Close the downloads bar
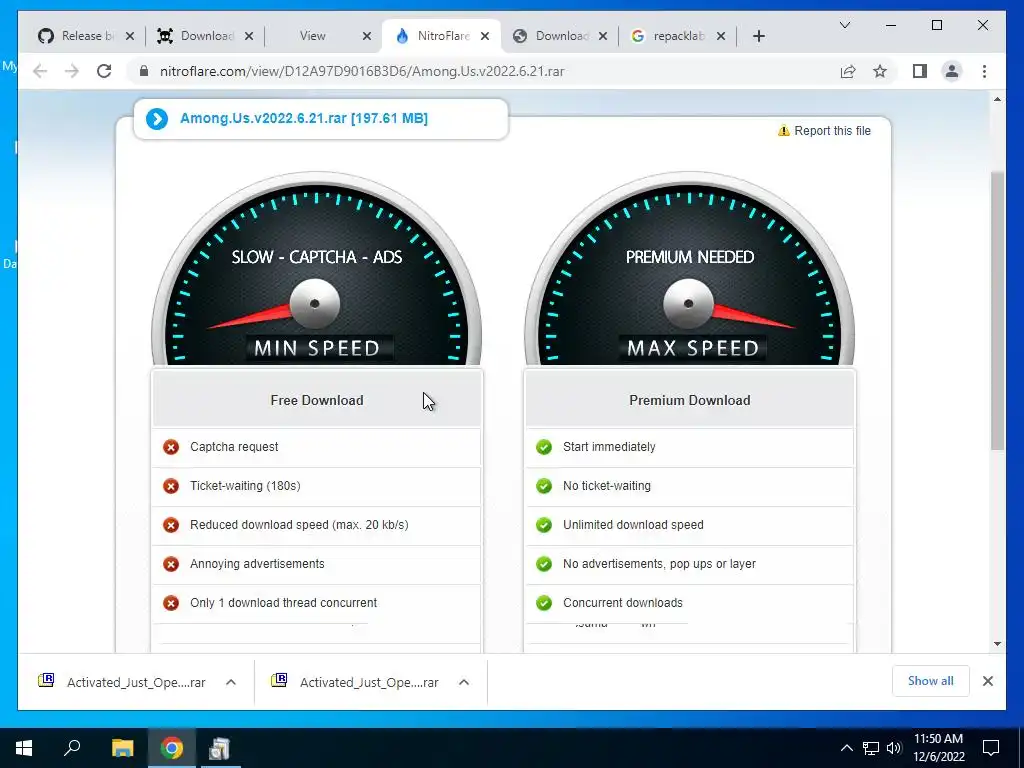This screenshot has width=1024, height=768. [987, 681]
